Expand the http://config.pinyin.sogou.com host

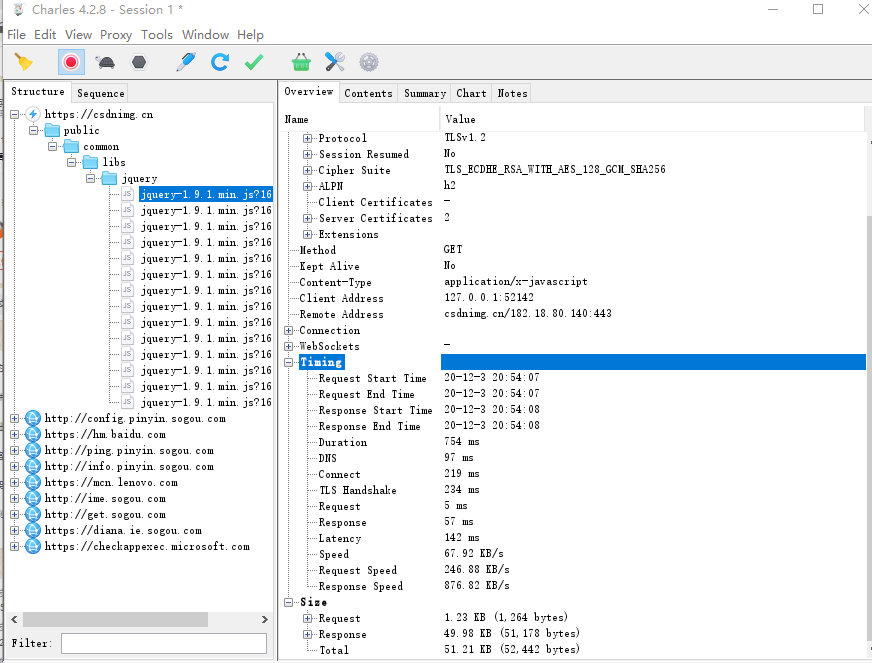coord(14,418)
